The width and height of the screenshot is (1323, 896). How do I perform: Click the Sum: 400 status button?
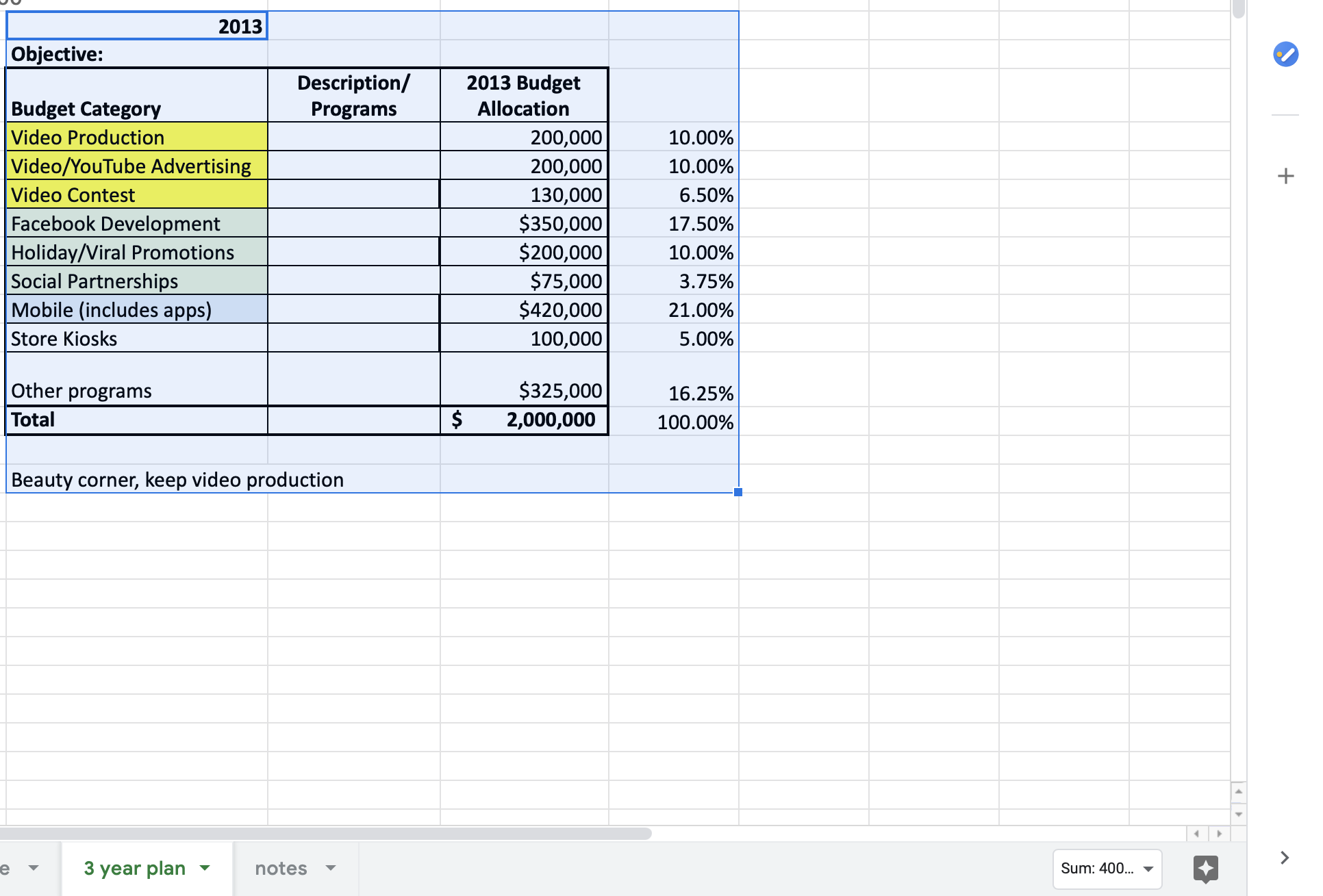click(x=1099, y=869)
